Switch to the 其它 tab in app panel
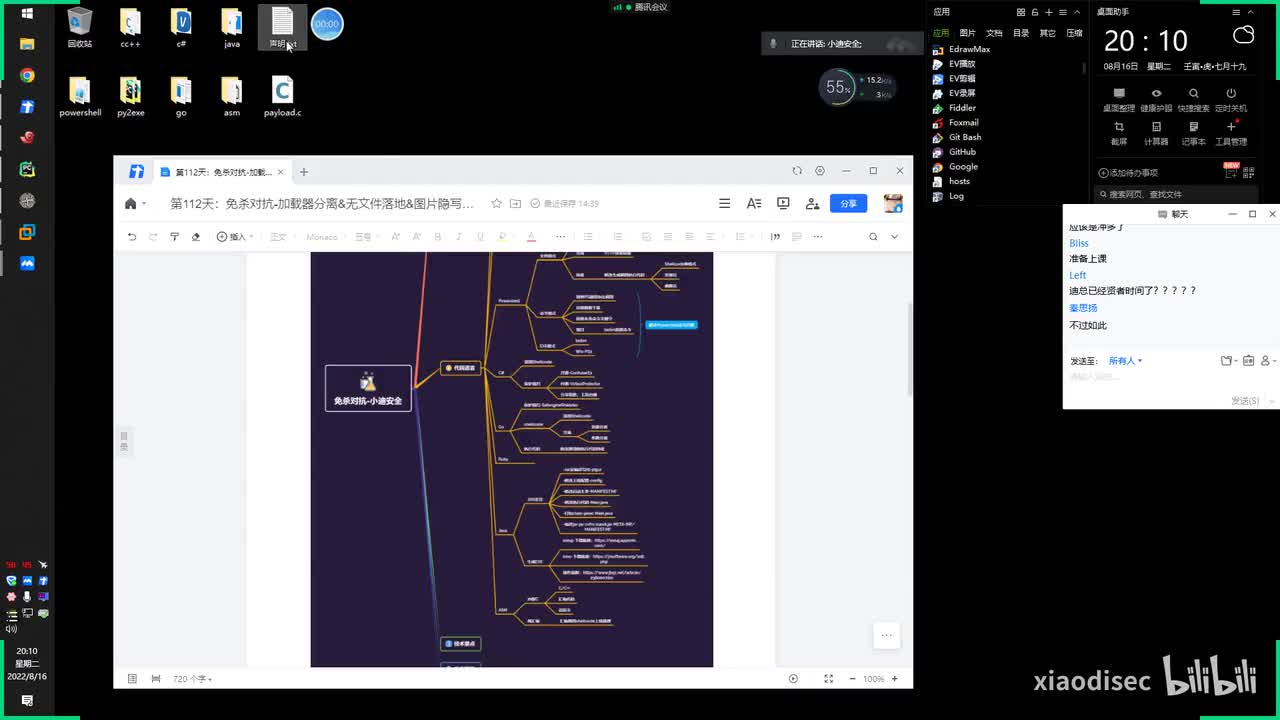 [1047, 33]
